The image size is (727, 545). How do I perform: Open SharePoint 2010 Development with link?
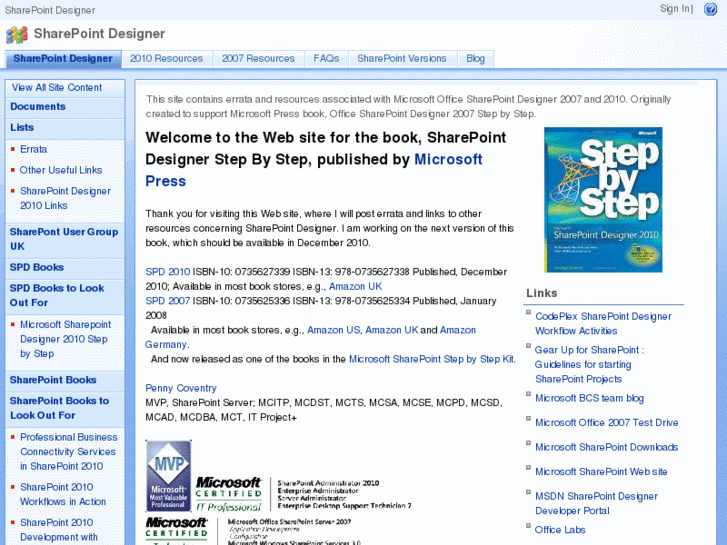tap(59, 530)
